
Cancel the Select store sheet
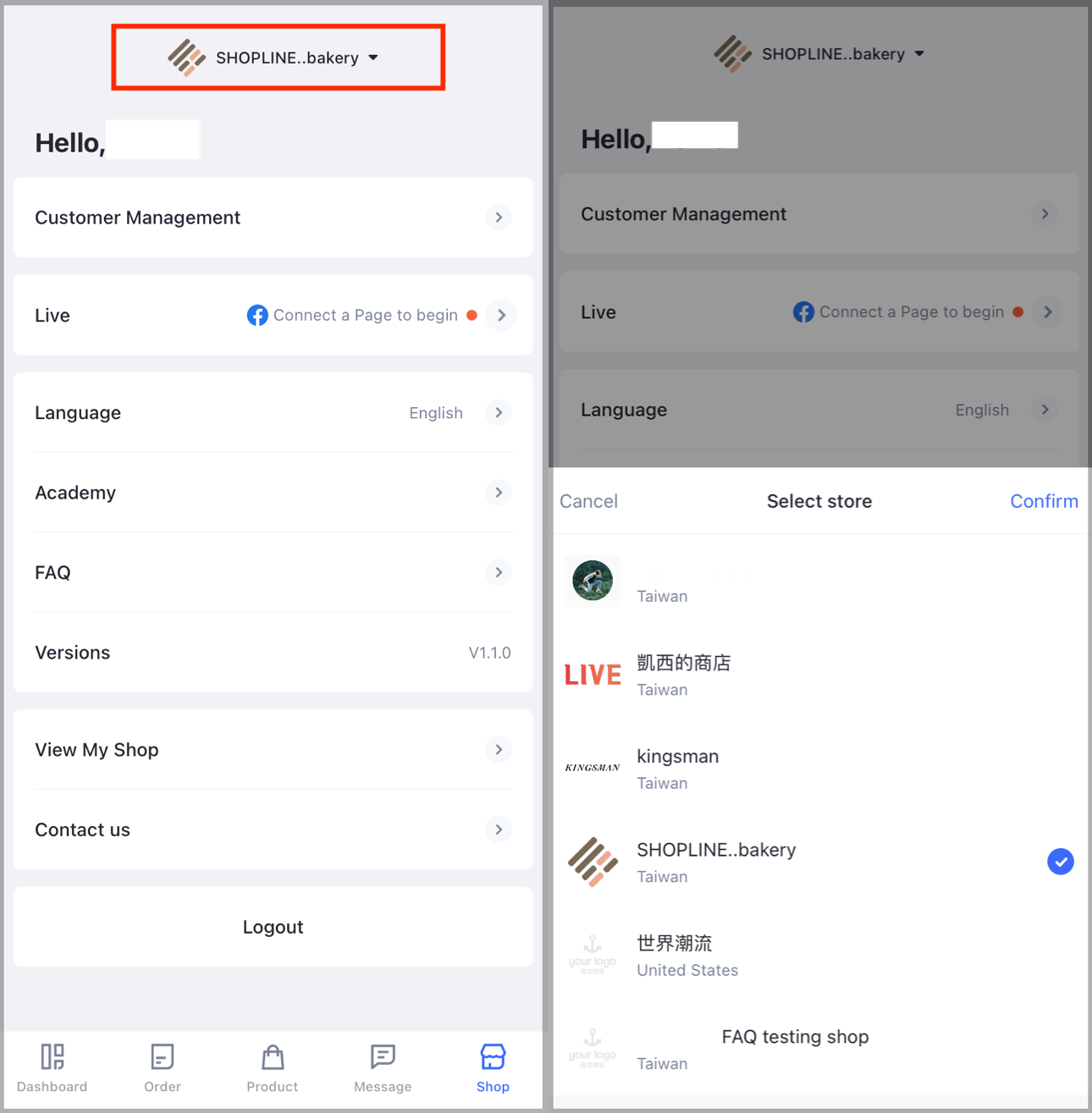(x=588, y=501)
